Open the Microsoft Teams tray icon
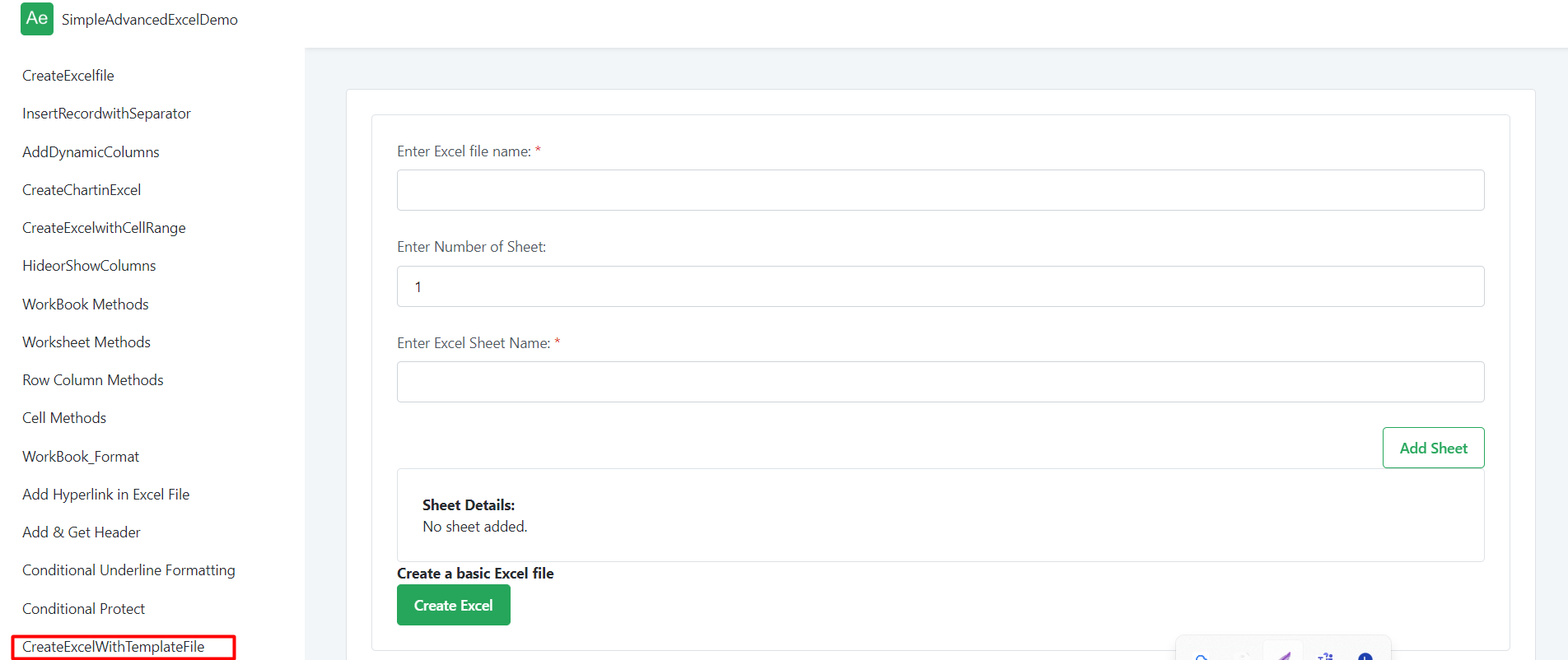This screenshot has height=660, width=1568. click(x=1325, y=655)
